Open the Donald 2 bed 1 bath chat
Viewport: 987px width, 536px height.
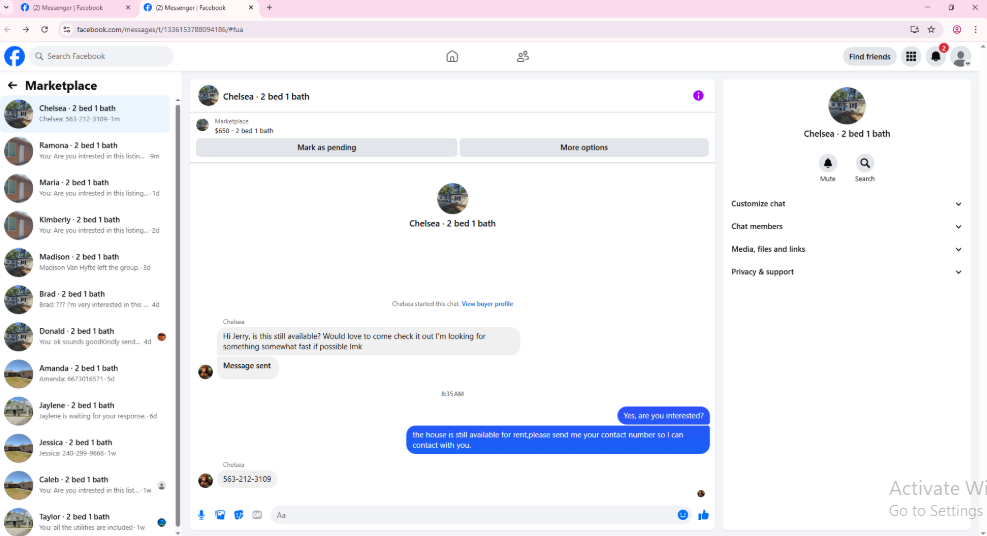(x=86, y=336)
